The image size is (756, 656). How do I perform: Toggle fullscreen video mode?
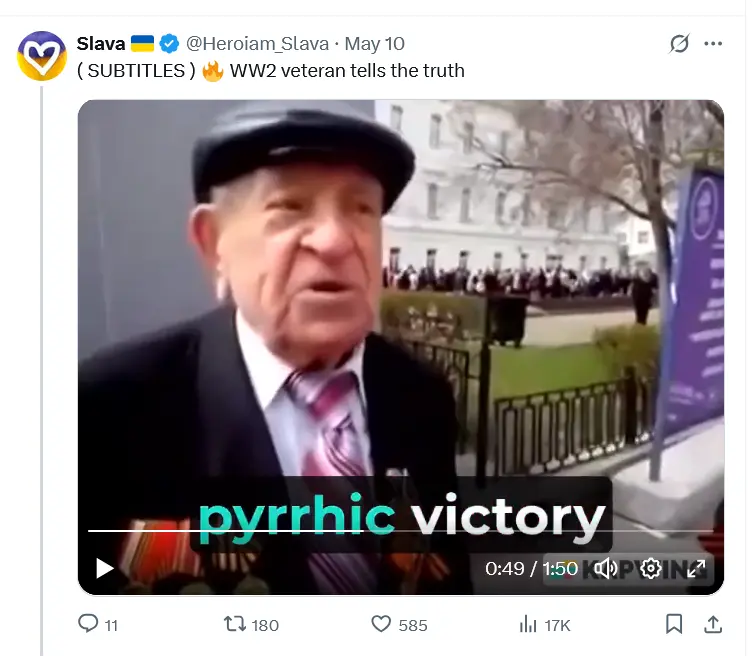[x=696, y=569]
